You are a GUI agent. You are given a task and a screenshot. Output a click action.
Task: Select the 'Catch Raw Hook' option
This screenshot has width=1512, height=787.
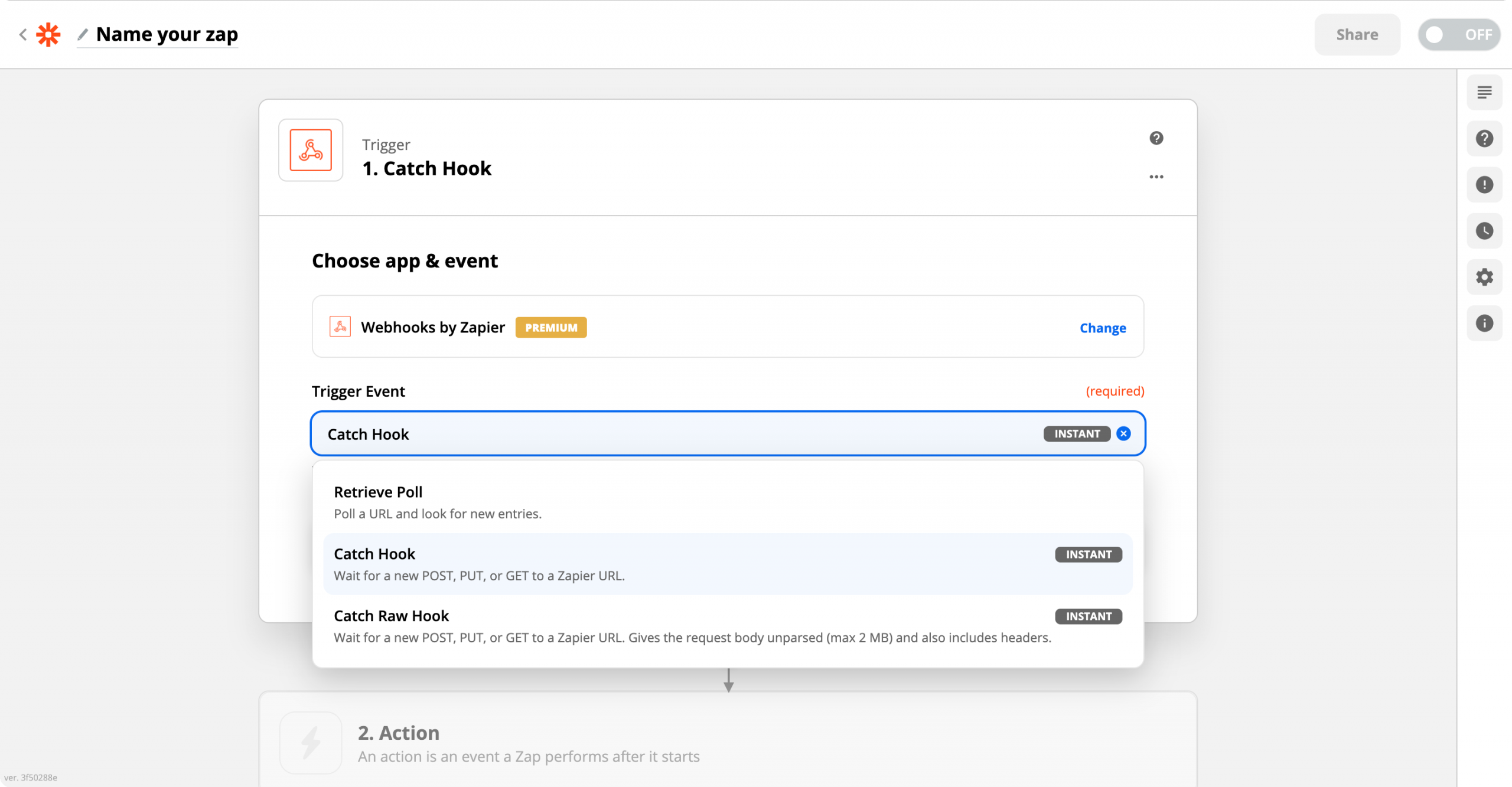tap(728, 626)
